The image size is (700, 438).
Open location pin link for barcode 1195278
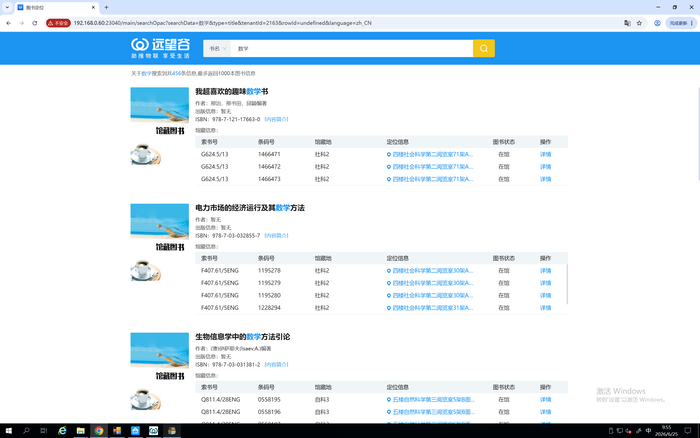(x=429, y=271)
